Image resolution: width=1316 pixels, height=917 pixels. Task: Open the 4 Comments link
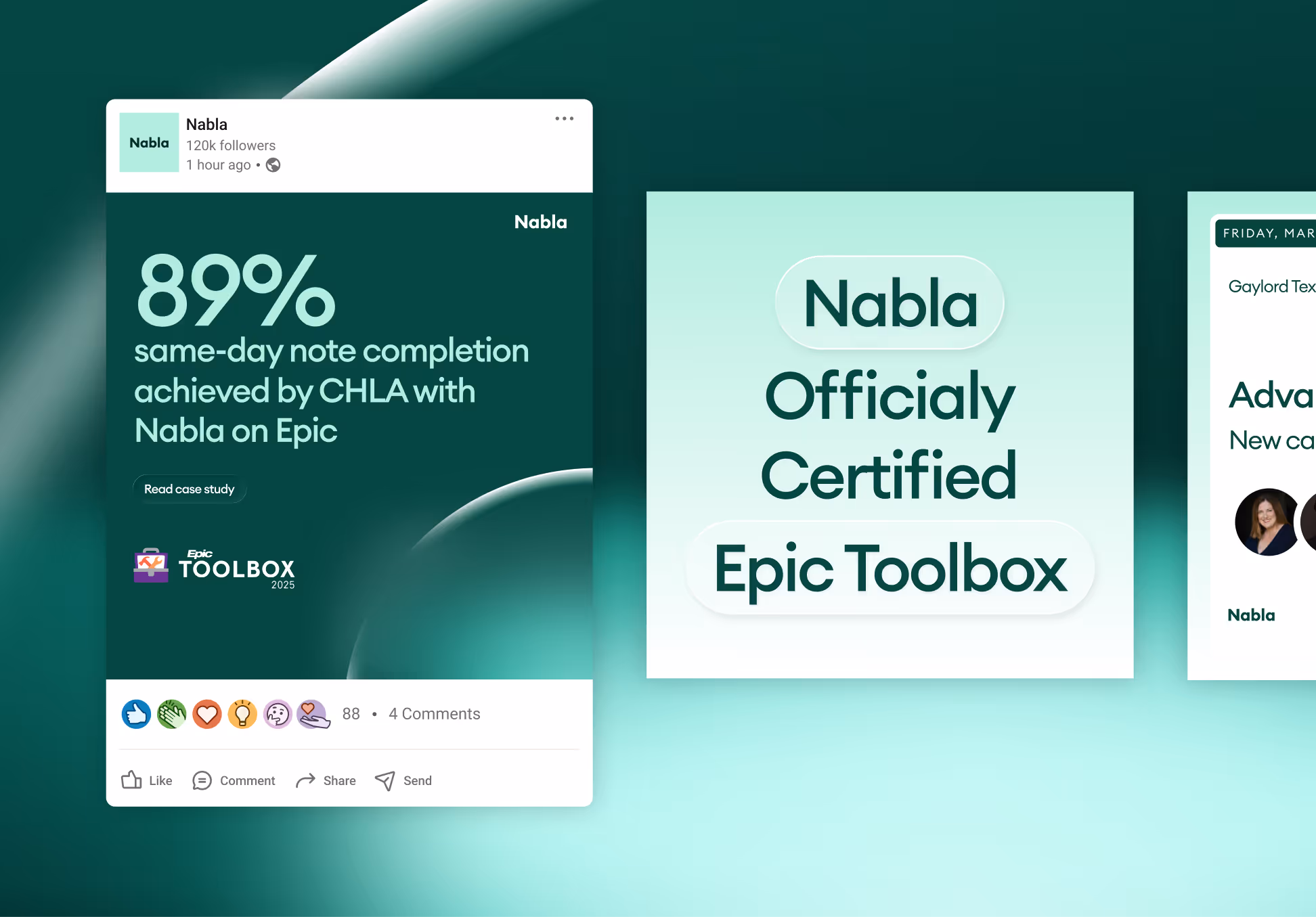pyautogui.click(x=435, y=714)
